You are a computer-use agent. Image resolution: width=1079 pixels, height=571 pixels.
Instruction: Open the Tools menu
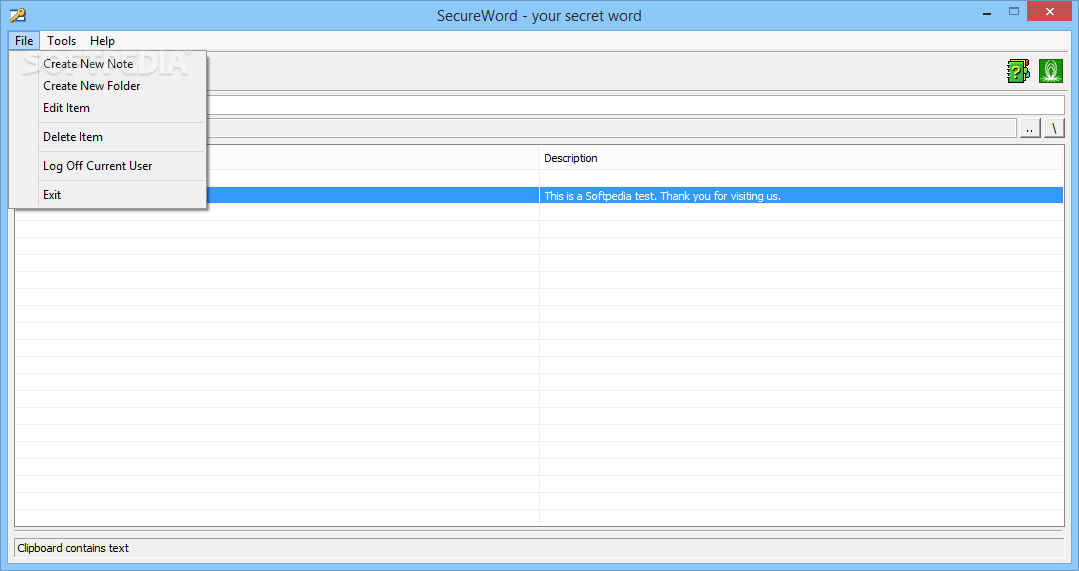click(61, 41)
